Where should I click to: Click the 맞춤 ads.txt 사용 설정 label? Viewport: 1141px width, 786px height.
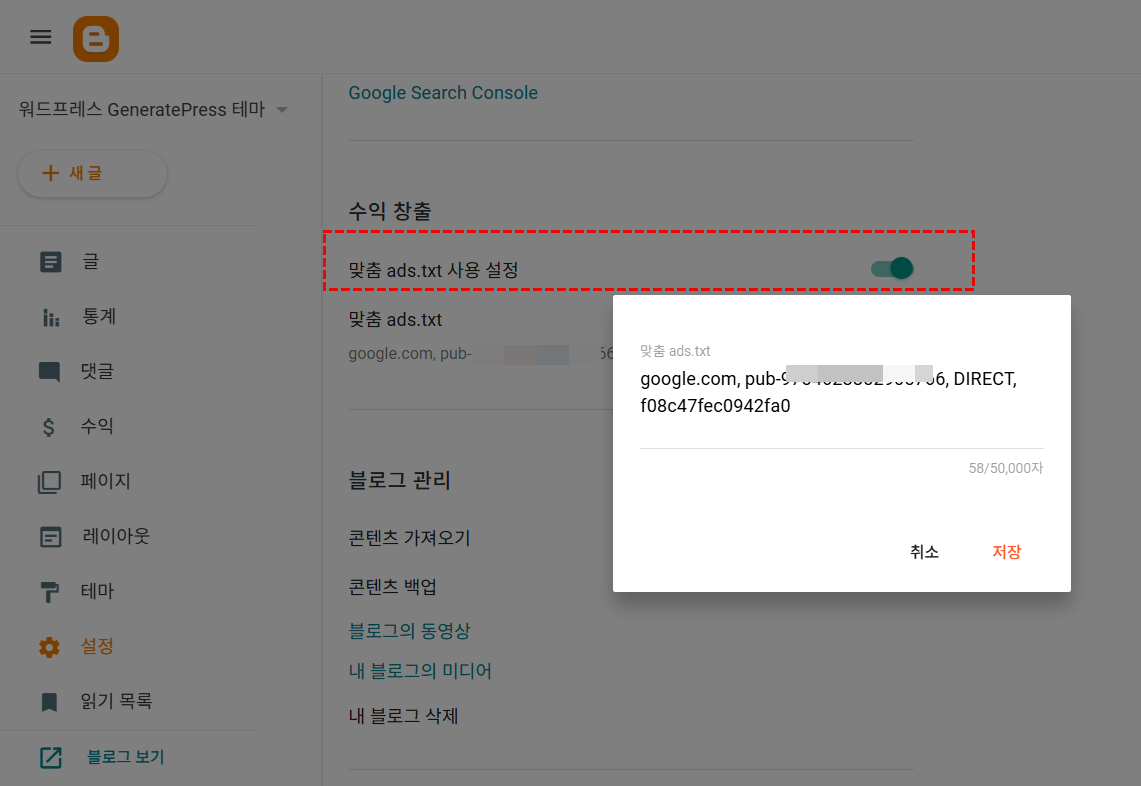click(x=433, y=271)
